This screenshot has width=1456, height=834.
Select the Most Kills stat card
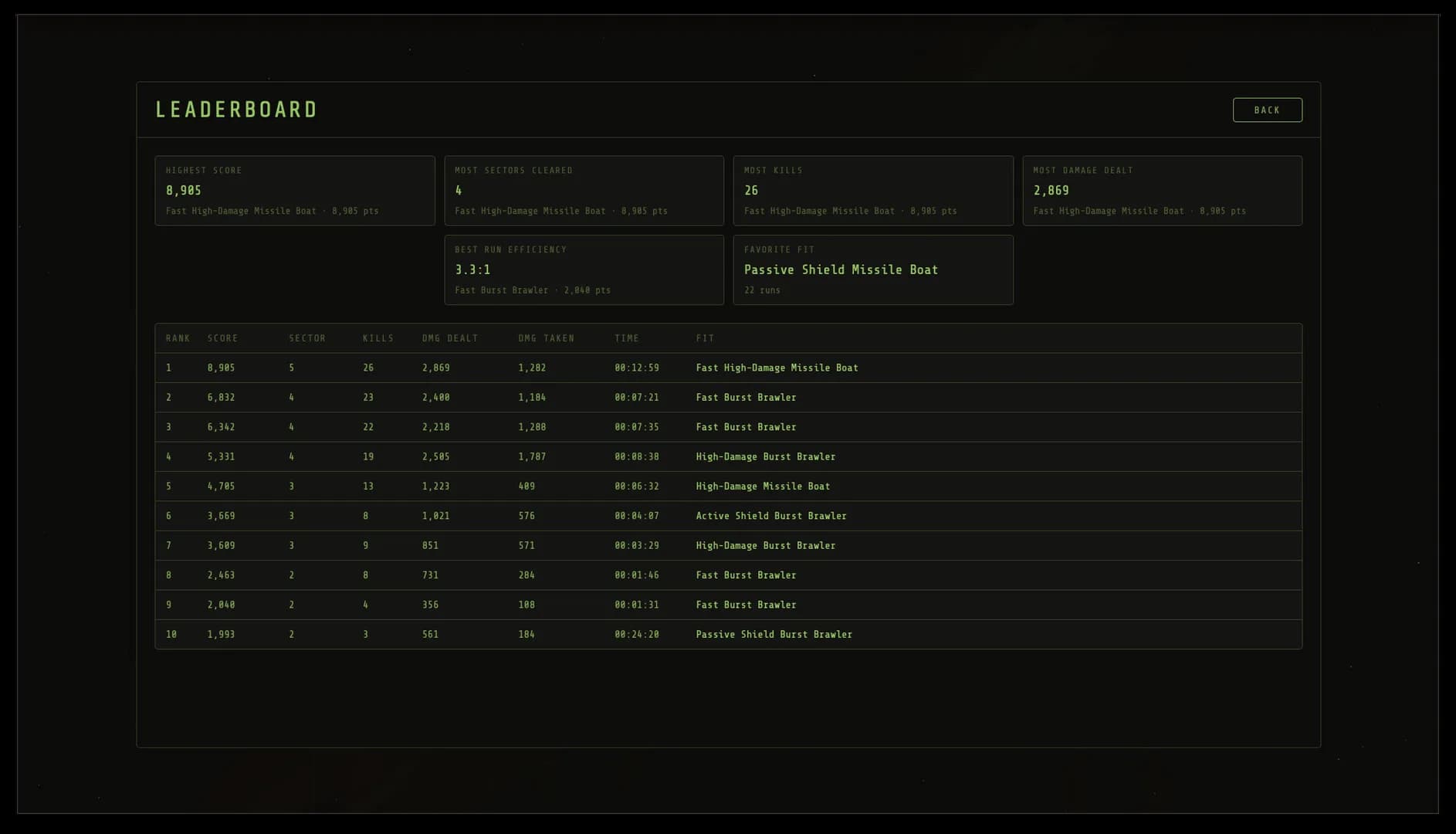click(873, 191)
